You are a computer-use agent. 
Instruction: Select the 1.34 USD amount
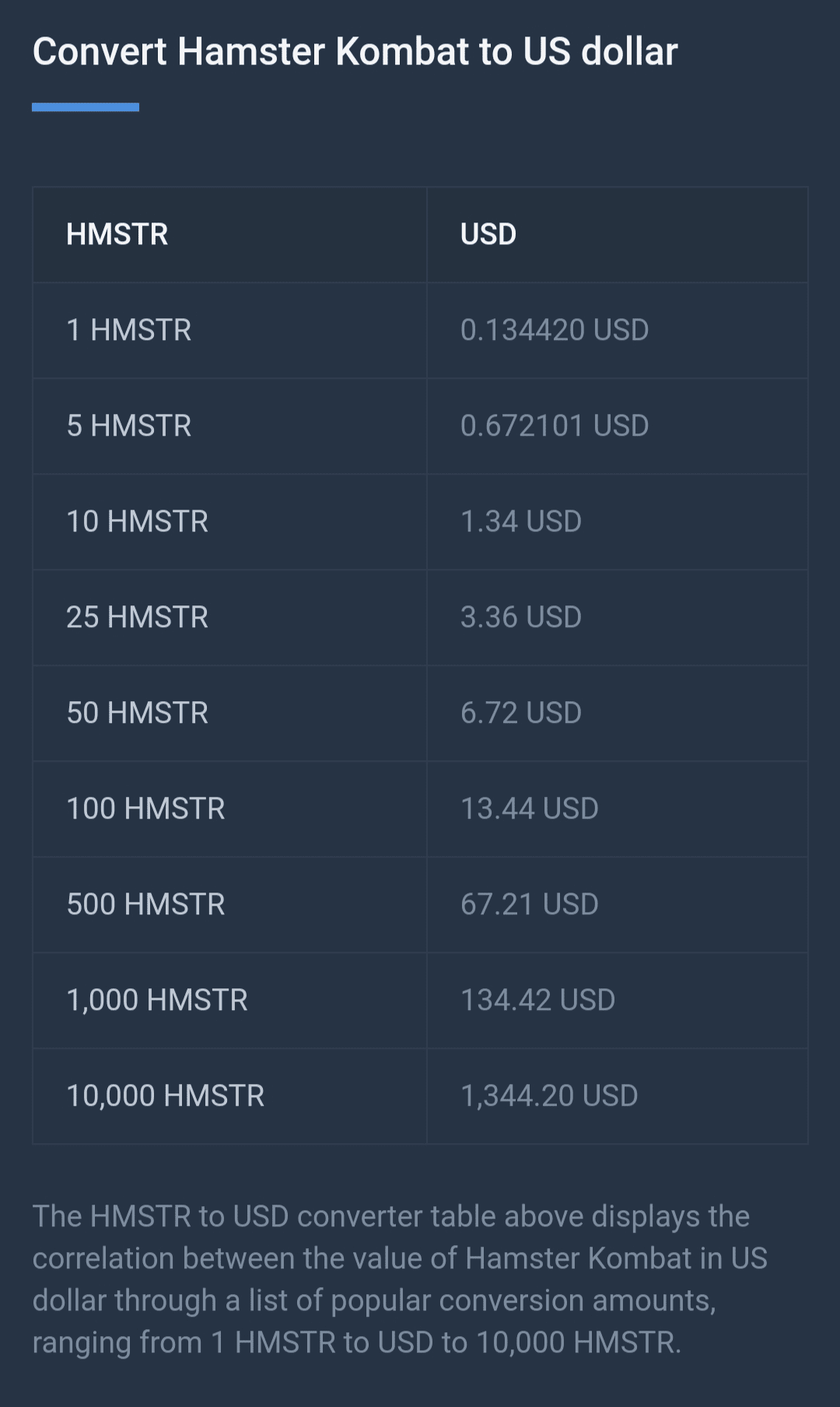(x=521, y=521)
